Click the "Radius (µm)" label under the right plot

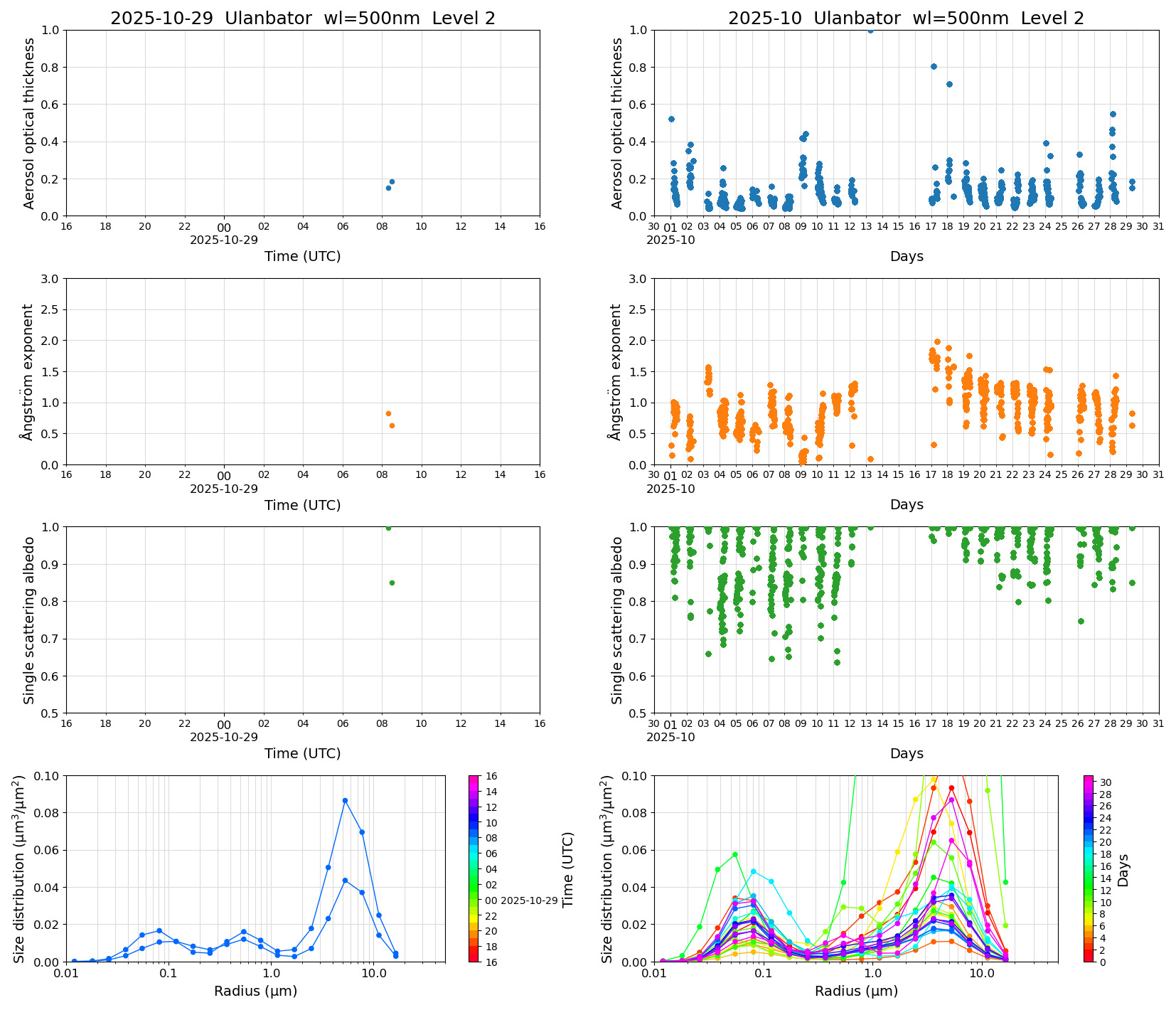coord(856,991)
